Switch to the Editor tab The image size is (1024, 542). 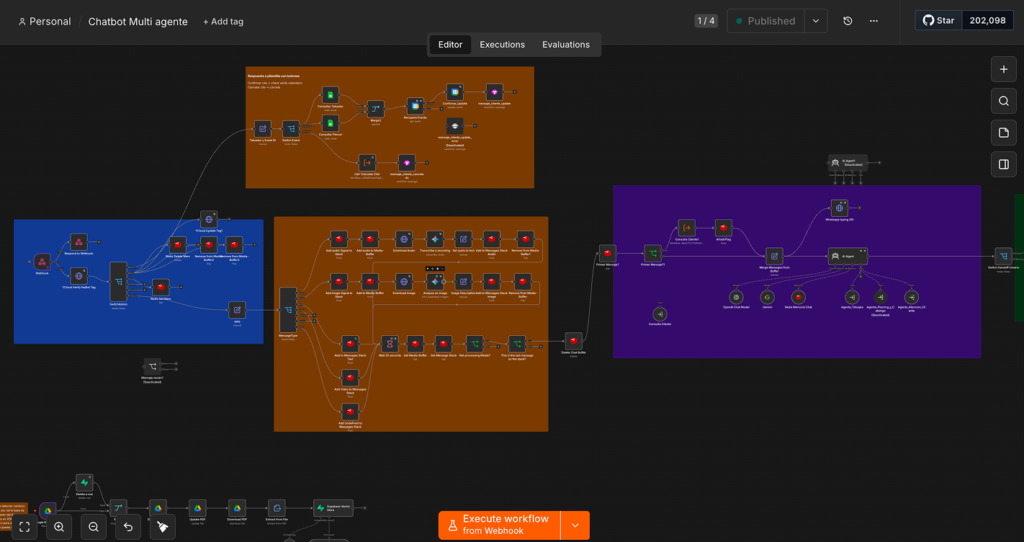click(x=450, y=44)
